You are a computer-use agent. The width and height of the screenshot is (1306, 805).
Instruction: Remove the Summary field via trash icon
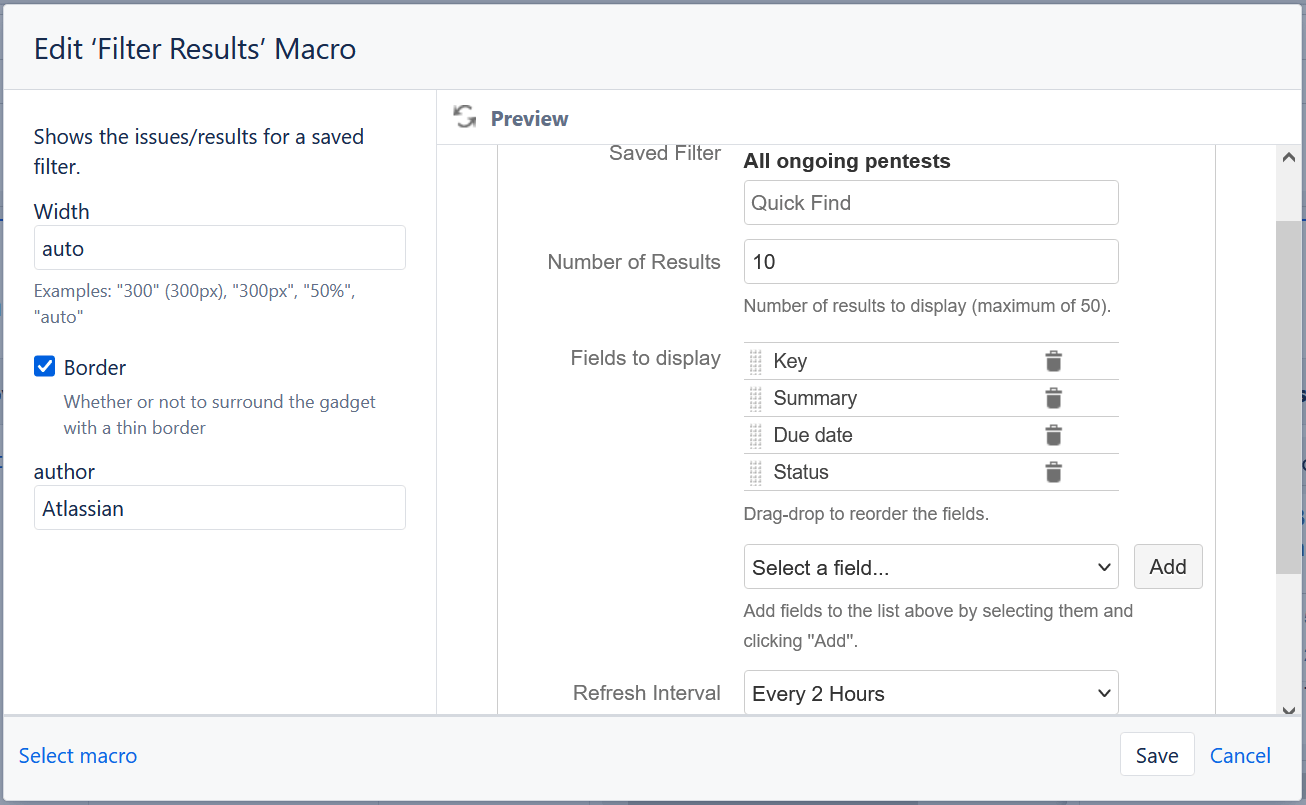(1053, 398)
